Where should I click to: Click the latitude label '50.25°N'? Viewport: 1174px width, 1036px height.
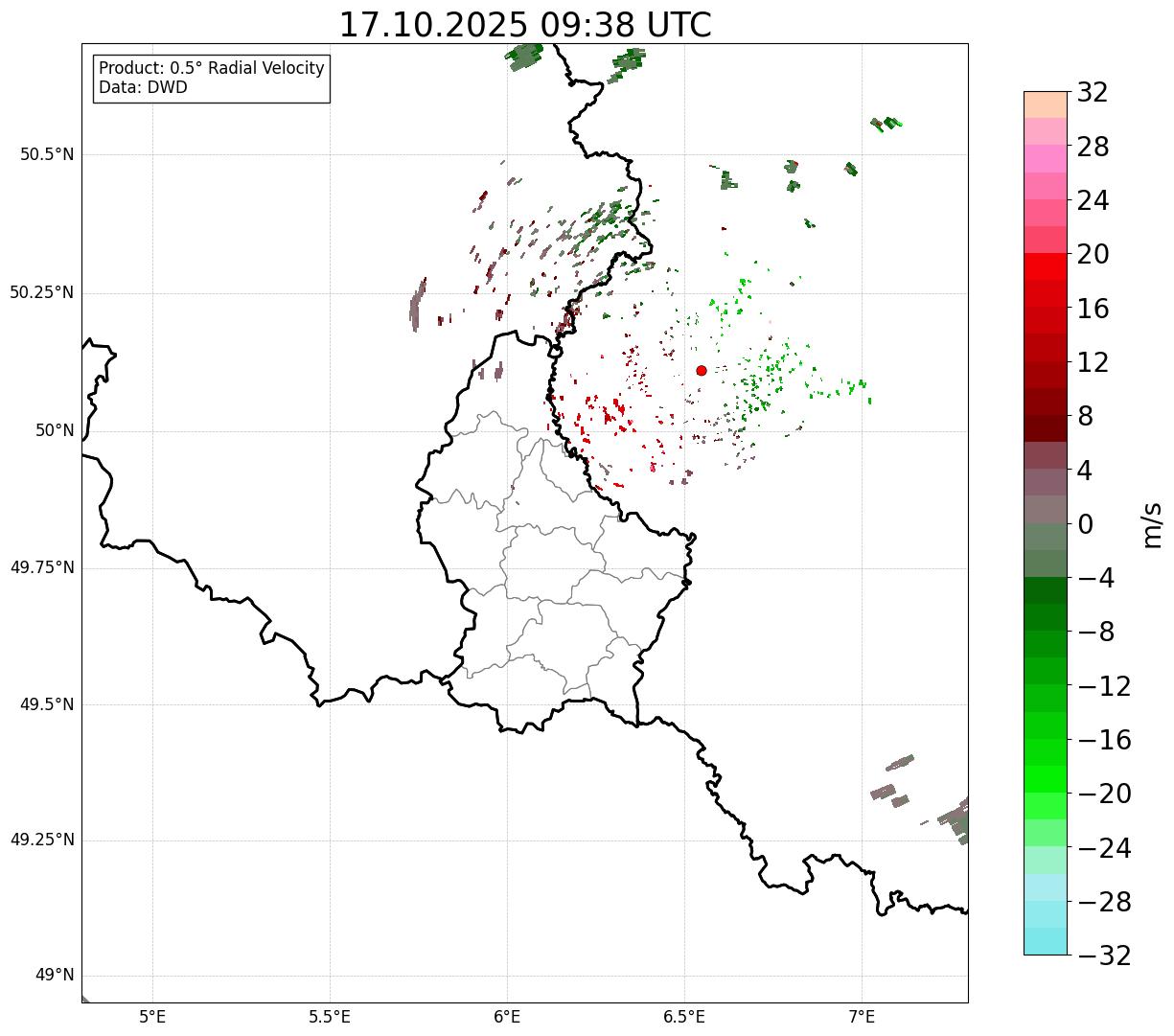point(42,292)
